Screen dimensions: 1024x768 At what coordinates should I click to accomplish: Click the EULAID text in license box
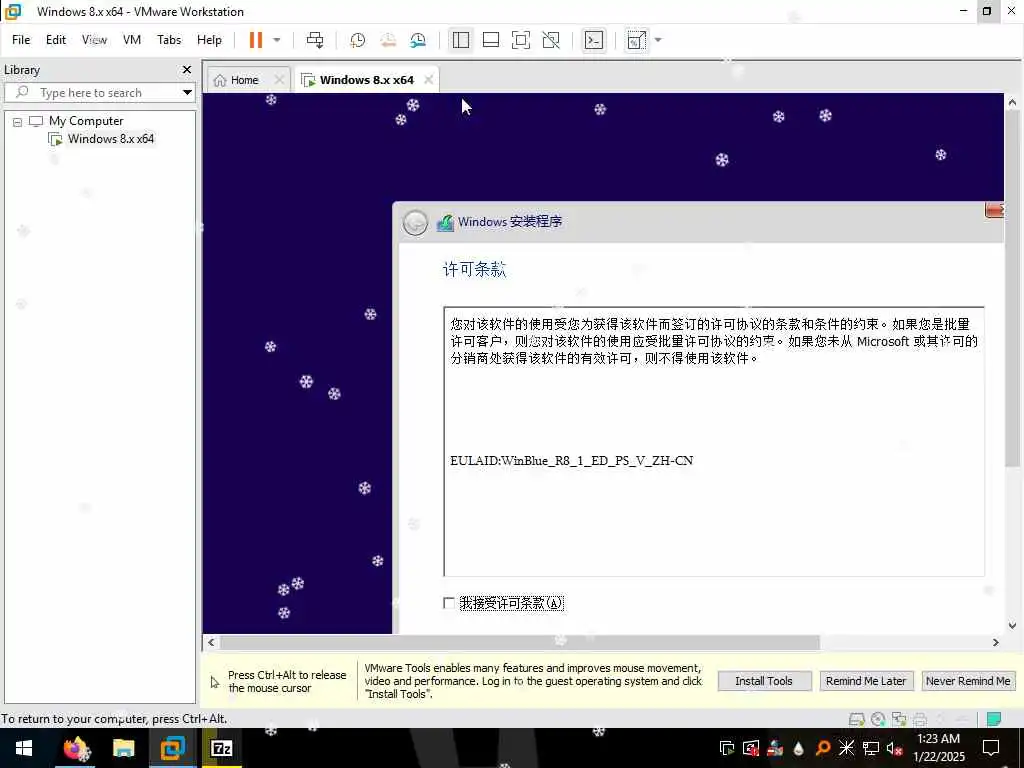click(571, 460)
